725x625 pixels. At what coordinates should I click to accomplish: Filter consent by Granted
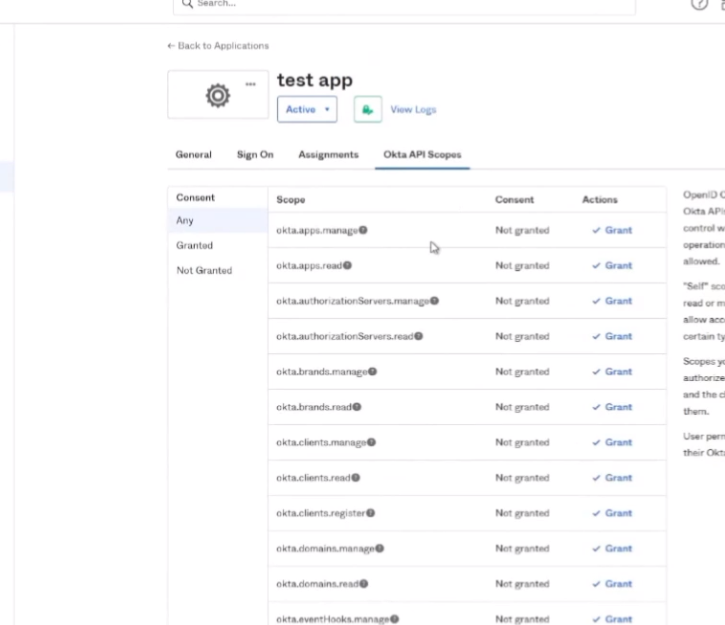click(x=218, y=245)
